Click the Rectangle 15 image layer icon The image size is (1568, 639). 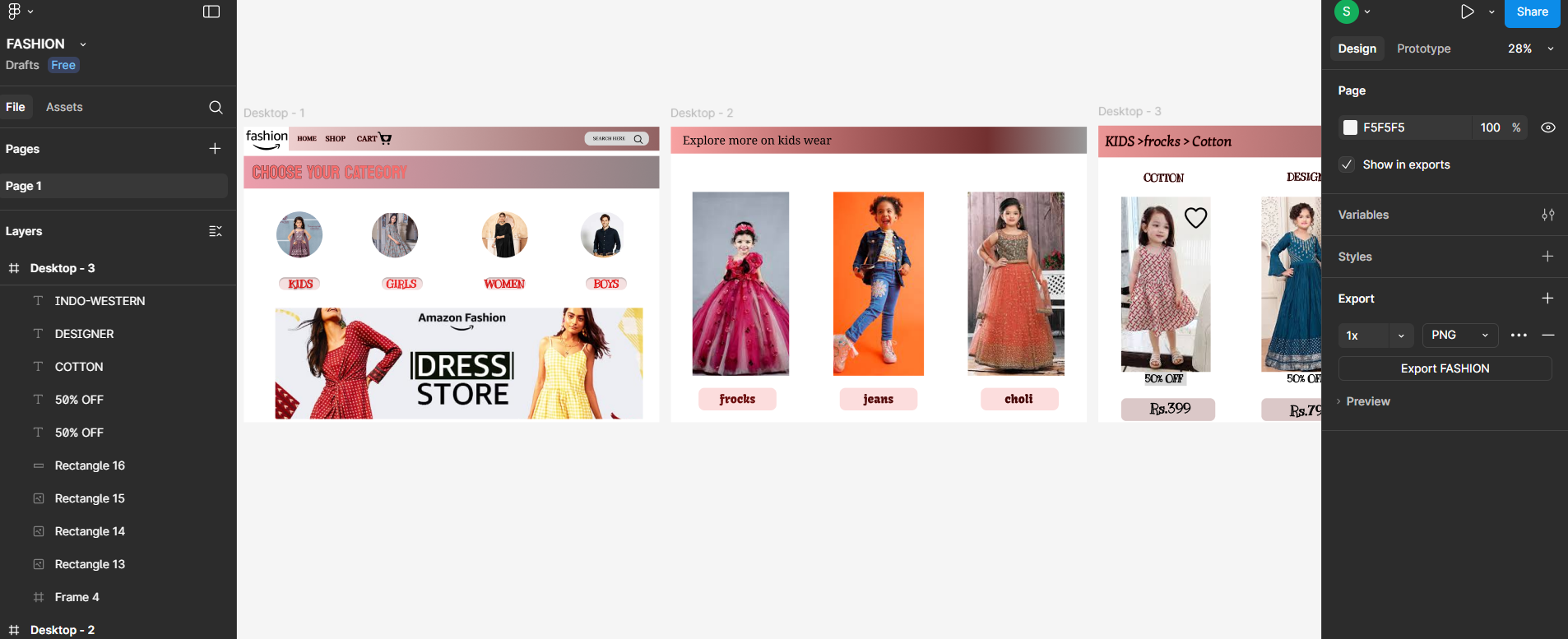point(38,498)
